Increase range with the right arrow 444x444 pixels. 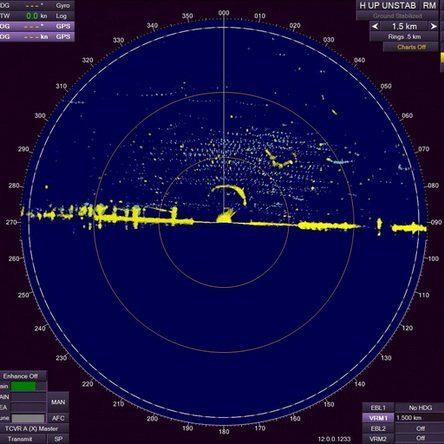pos(433,26)
